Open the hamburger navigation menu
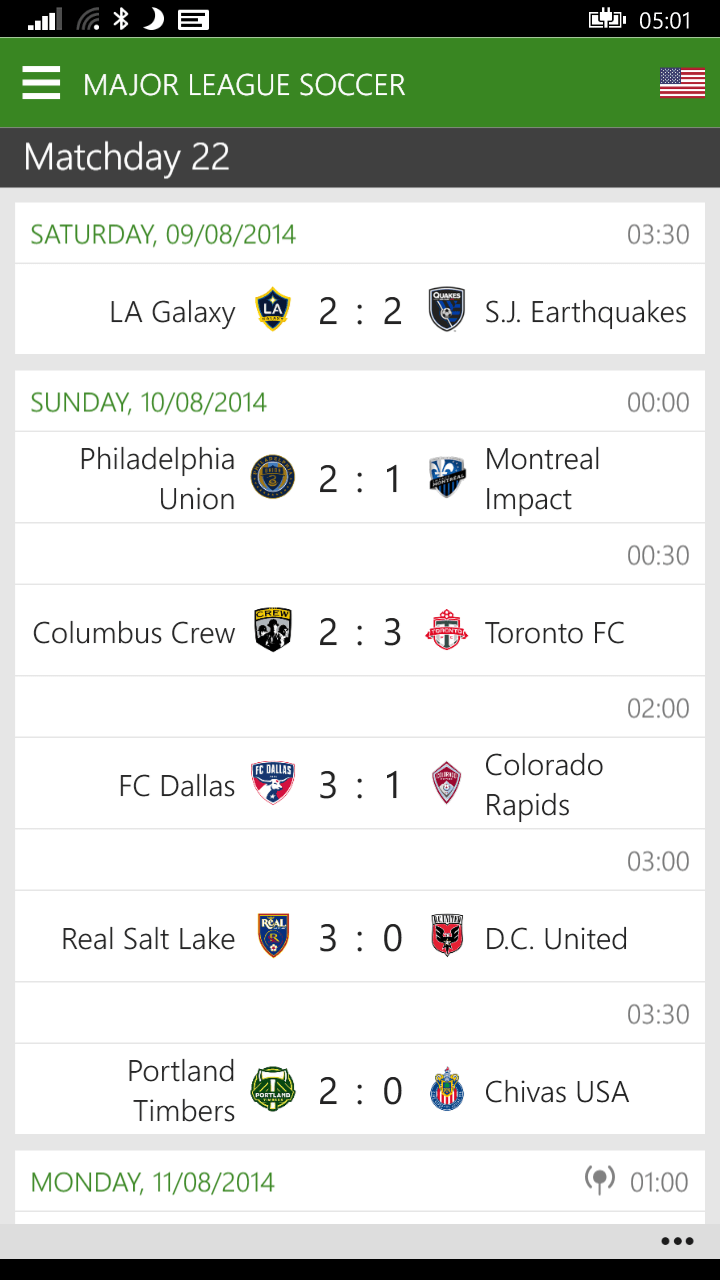The image size is (720, 1280). 41,83
